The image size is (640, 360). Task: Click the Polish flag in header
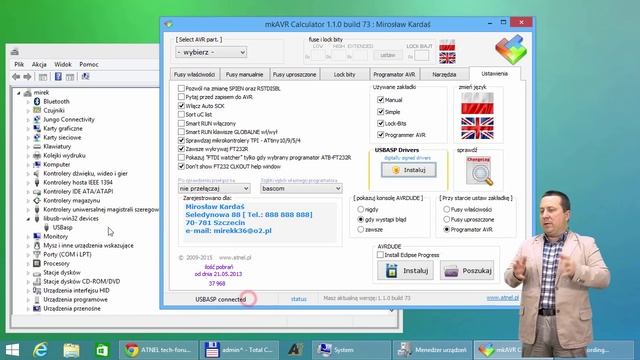point(447,45)
